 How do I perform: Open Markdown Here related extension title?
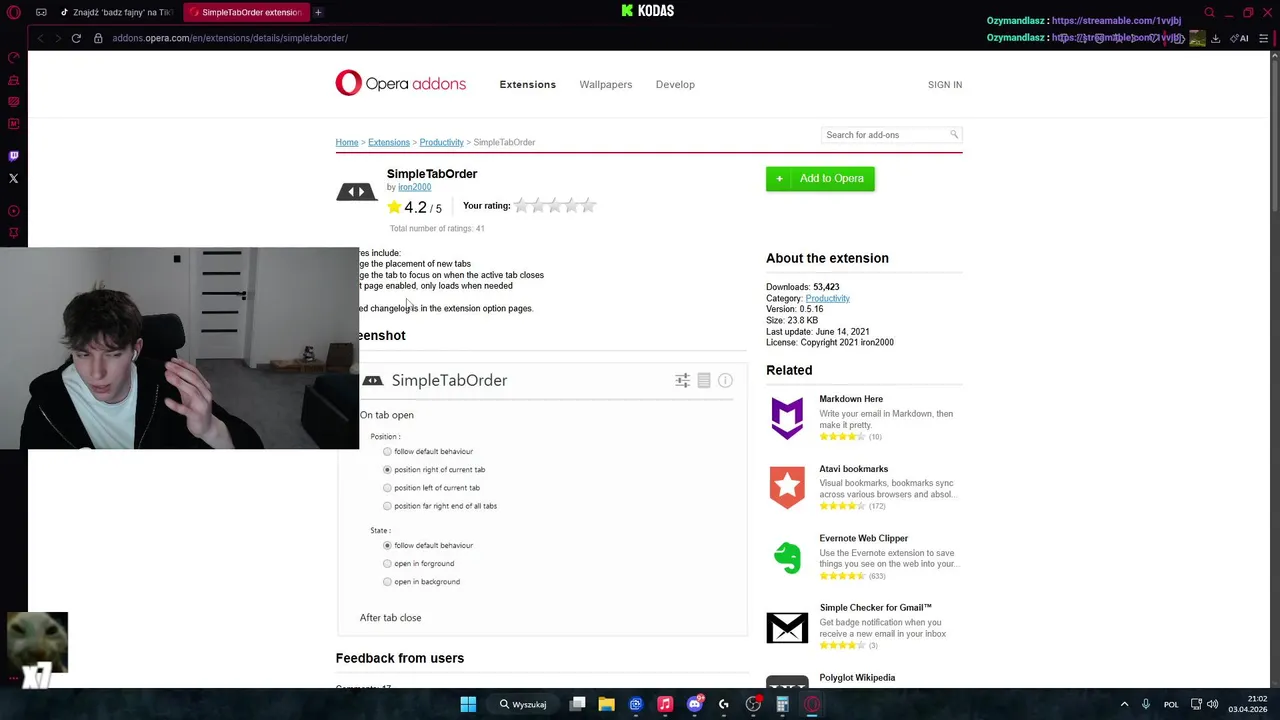coord(851,399)
